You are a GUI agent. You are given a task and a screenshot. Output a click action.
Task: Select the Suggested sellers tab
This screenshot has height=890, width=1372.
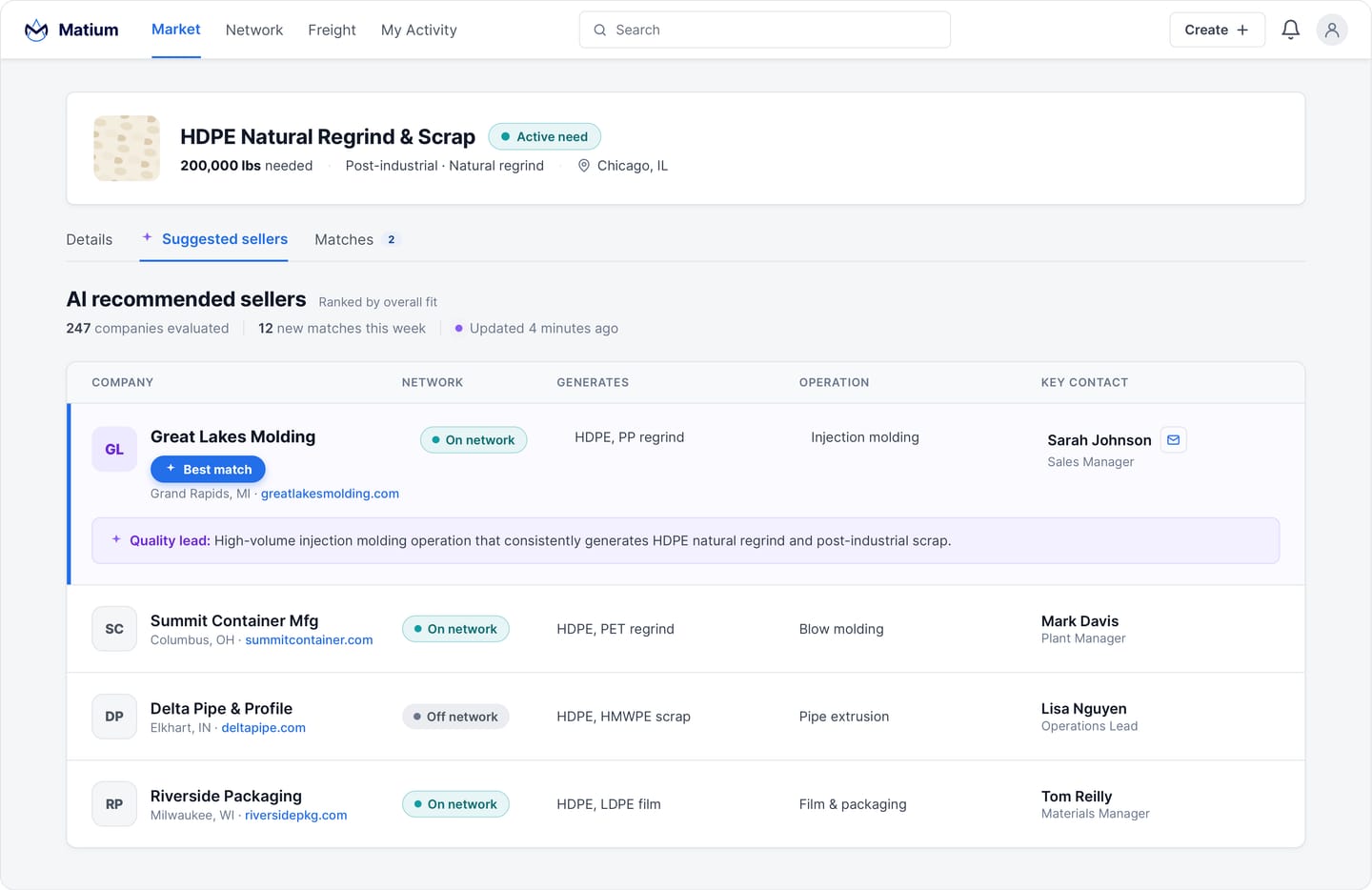tap(214, 239)
